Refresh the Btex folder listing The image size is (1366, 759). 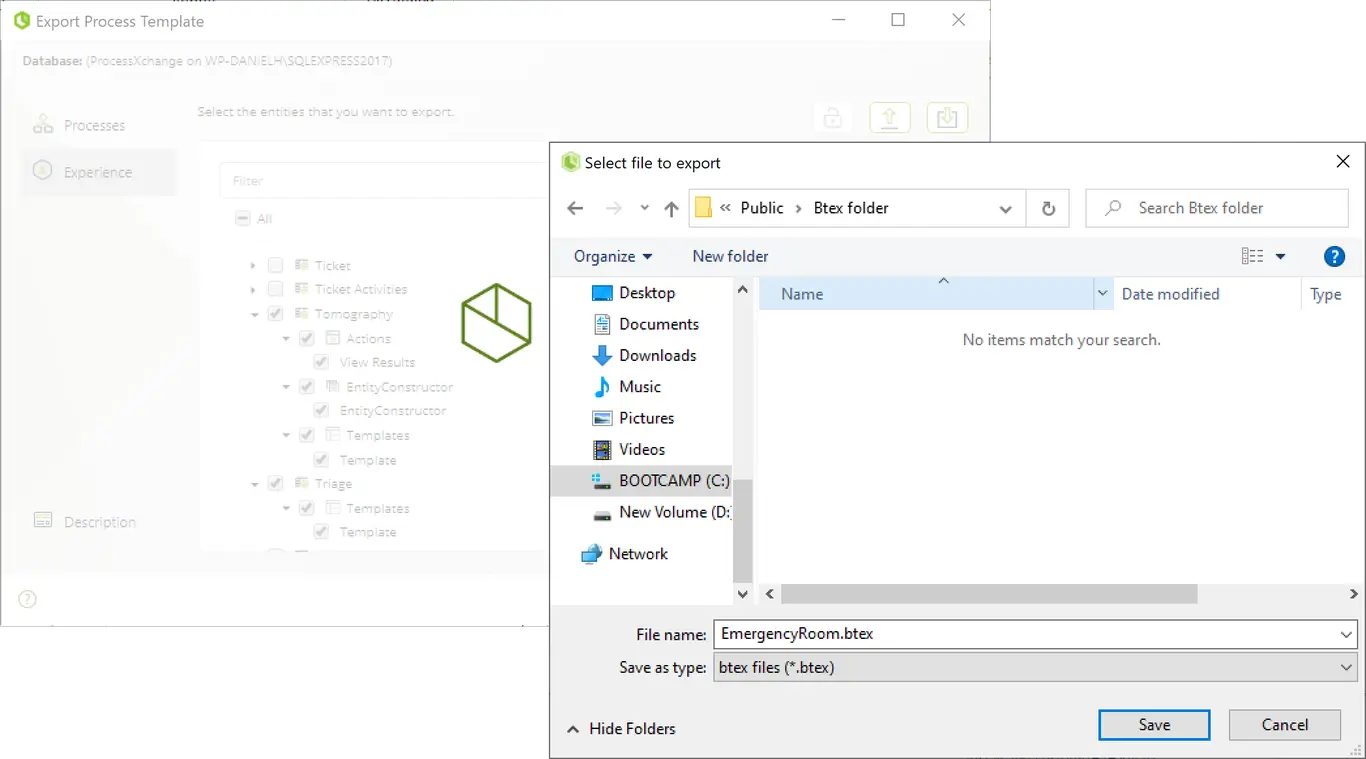1048,208
